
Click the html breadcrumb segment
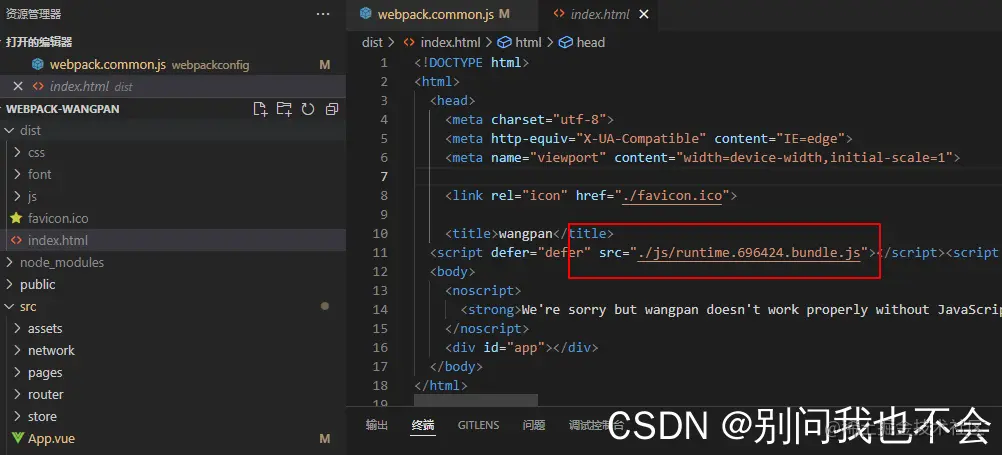click(528, 42)
